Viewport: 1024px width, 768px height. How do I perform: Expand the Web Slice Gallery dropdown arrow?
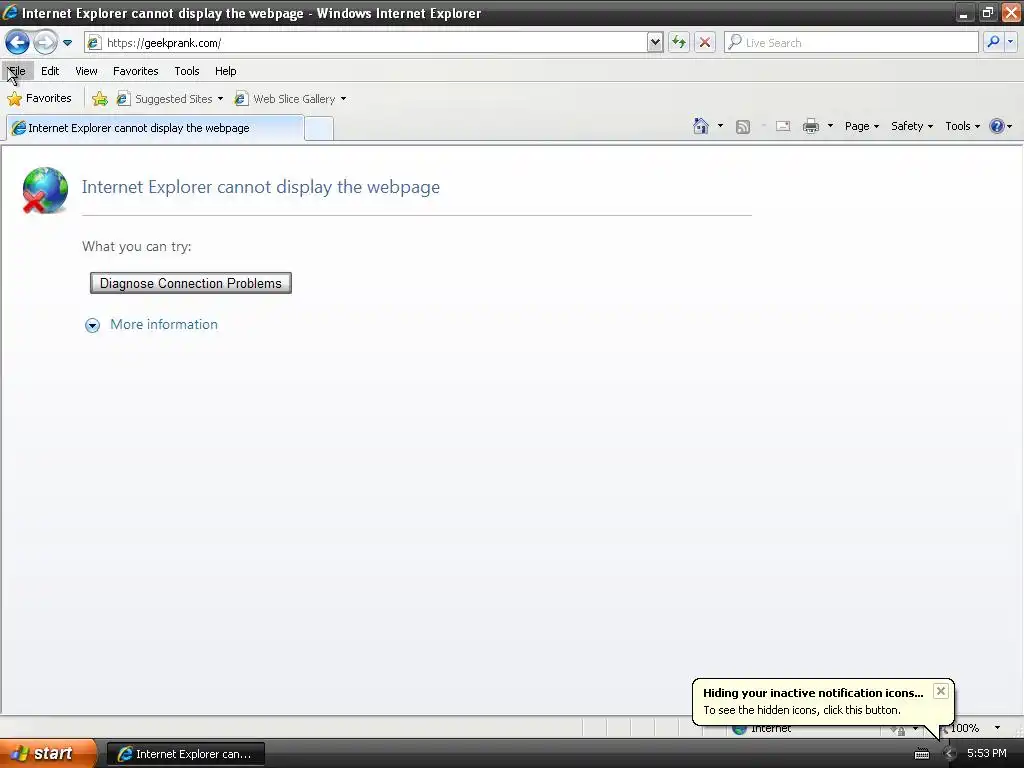pyautogui.click(x=344, y=99)
